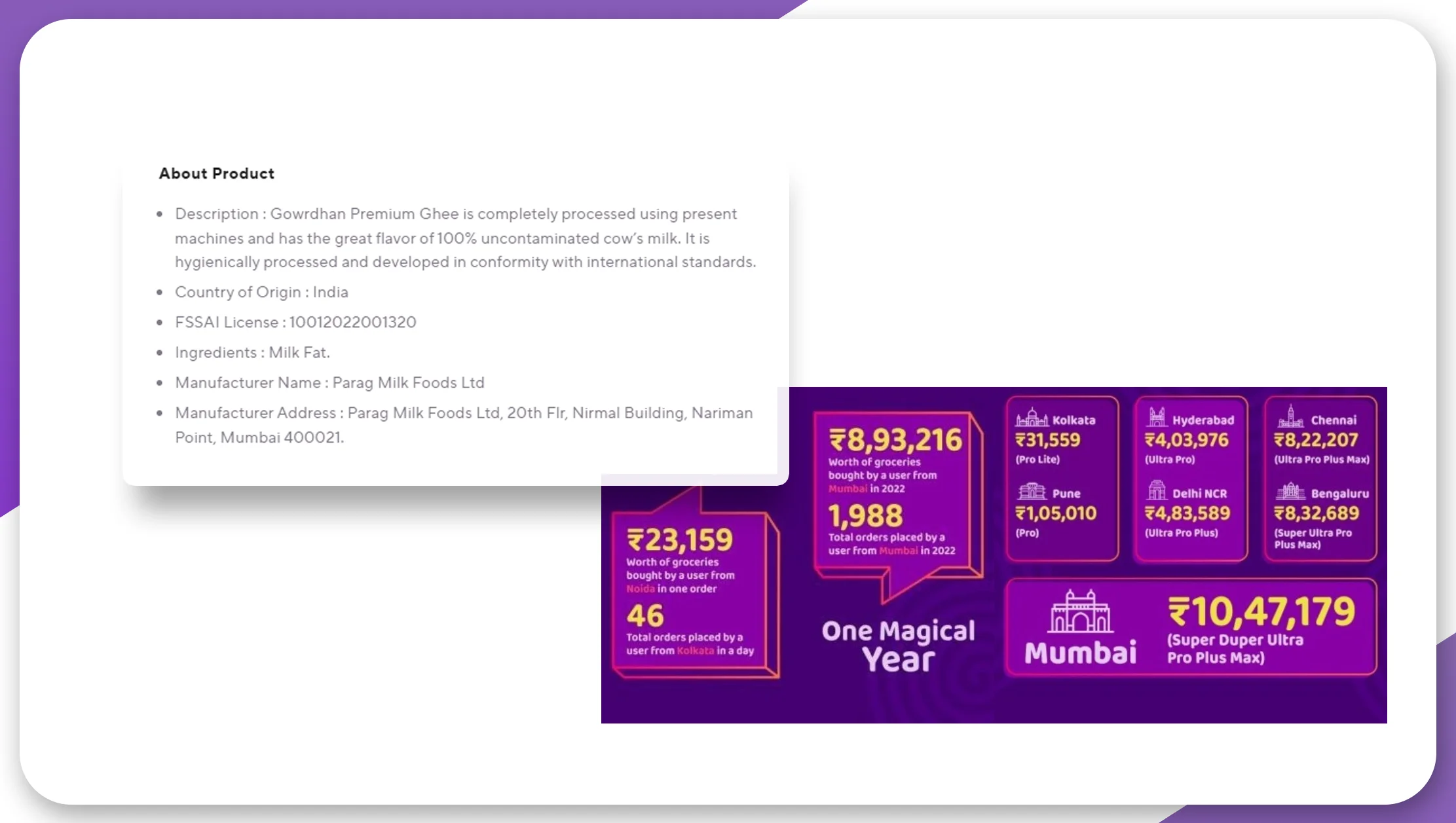Click the Kolkata monument icon
Image resolution: width=1456 pixels, height=823 pixels.
point(1032,417)
